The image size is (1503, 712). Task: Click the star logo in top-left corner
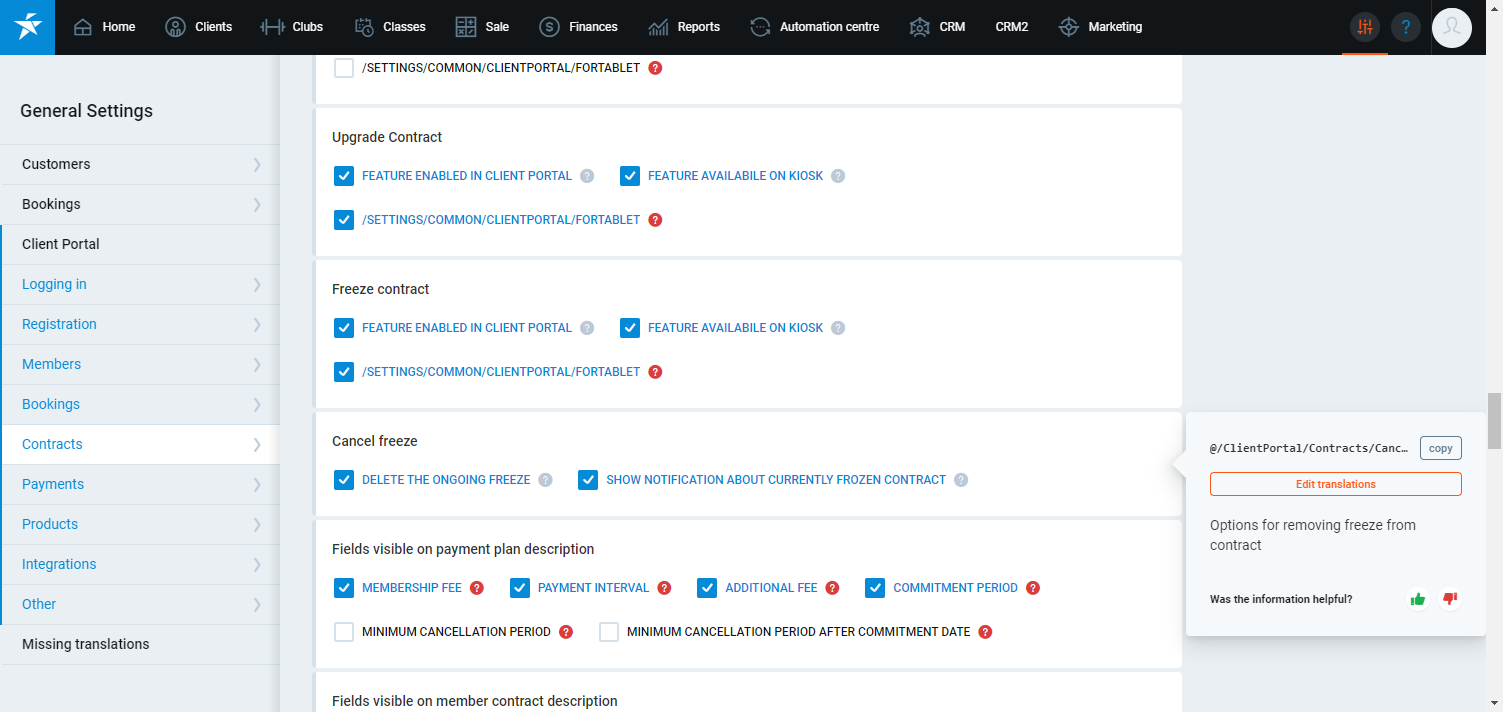[27, 27]
